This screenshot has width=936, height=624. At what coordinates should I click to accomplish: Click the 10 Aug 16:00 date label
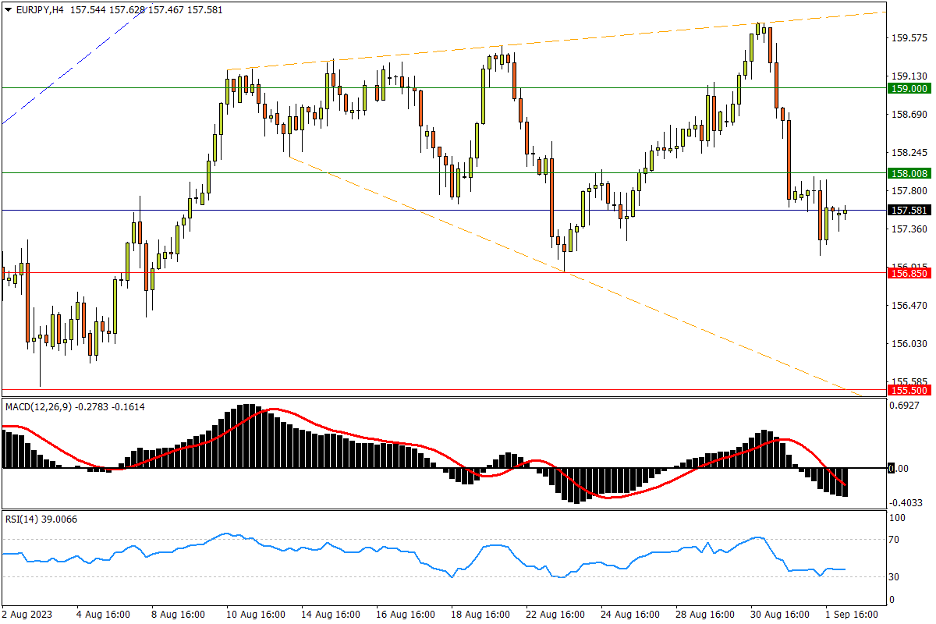point(257,614)
